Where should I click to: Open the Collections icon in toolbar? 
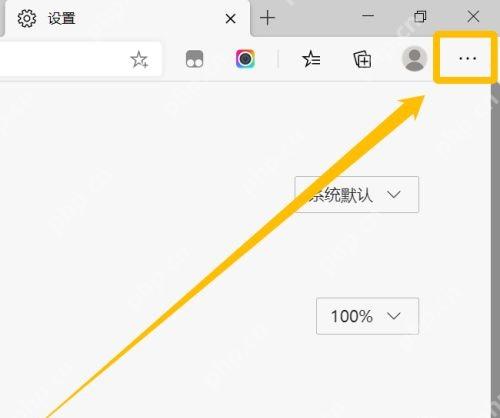click(x=362, y=59)
